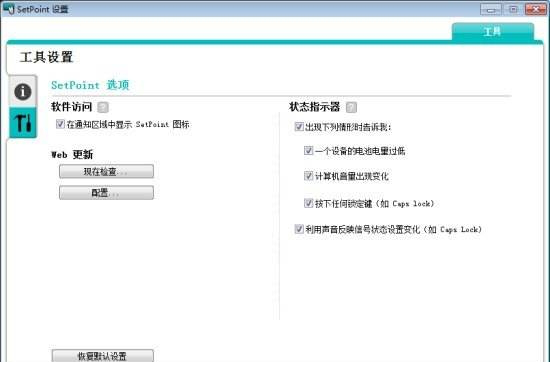Select the tools wrench sidebar icon
Viewport: 550px width, 376px height.
23,123
